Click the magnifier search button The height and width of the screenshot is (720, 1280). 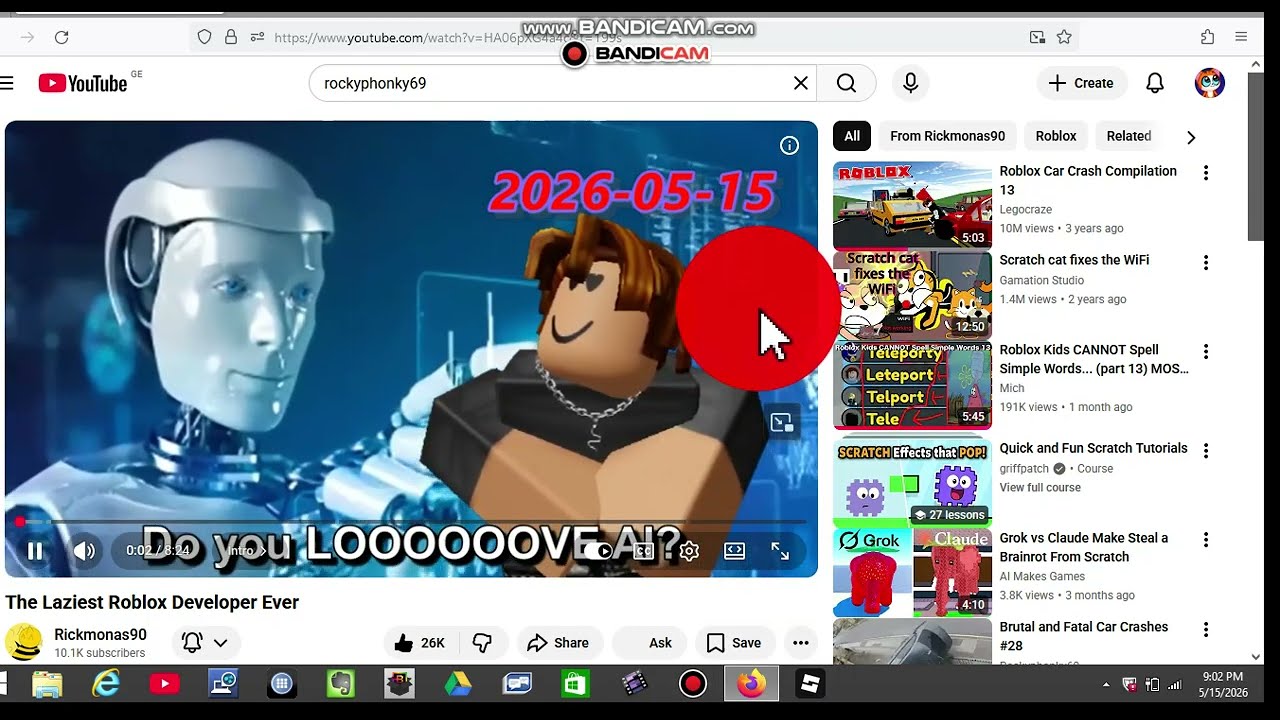click(846, 83)
